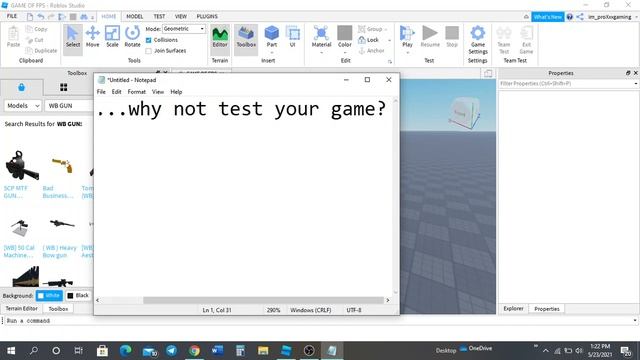This screenshot has height=360, width=640.
Task: Expand the Play button dropdown arrow
Action: [407, 53]
